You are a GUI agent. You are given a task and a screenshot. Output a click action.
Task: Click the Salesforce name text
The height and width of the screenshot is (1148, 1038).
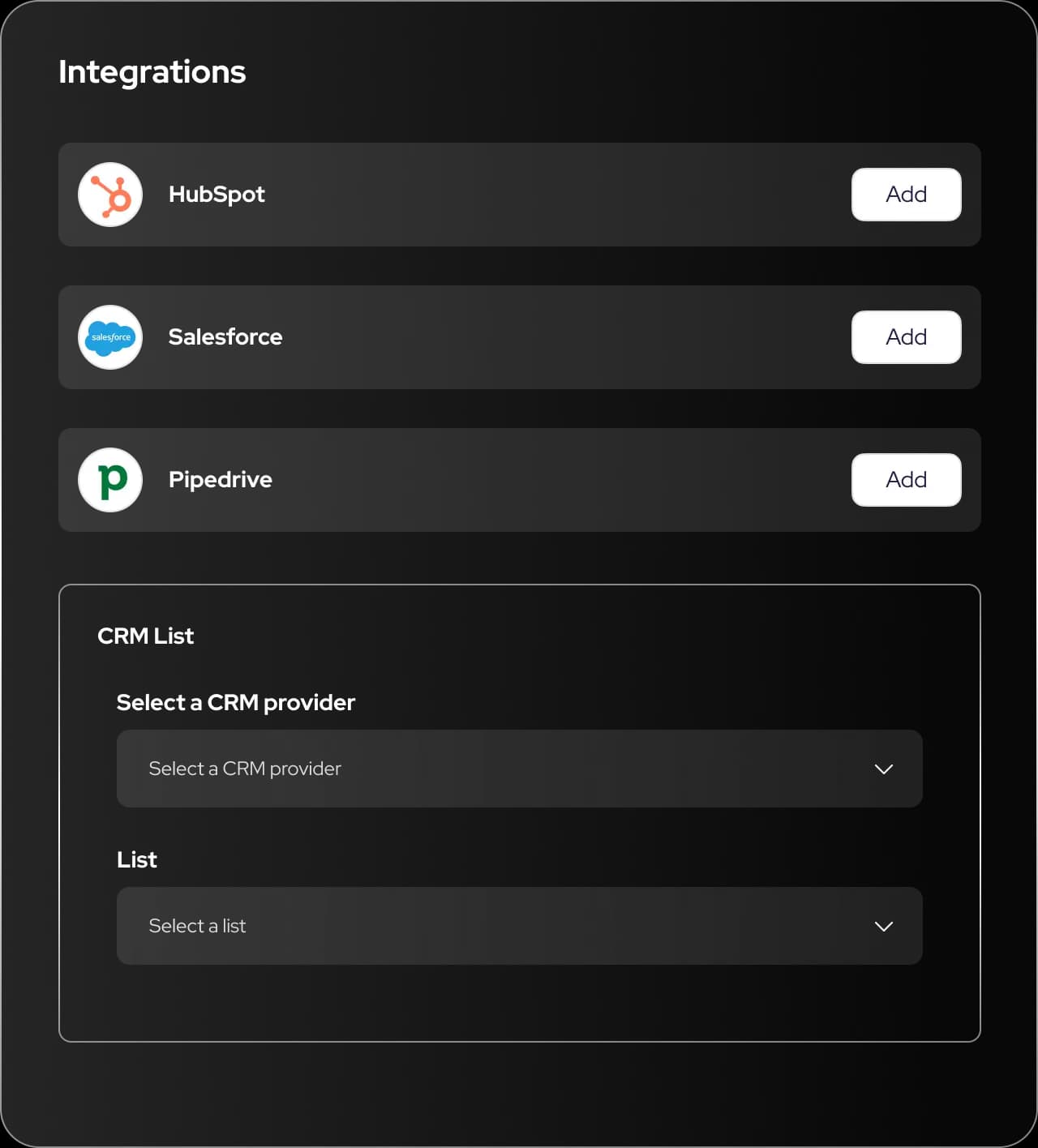(225, 337)
